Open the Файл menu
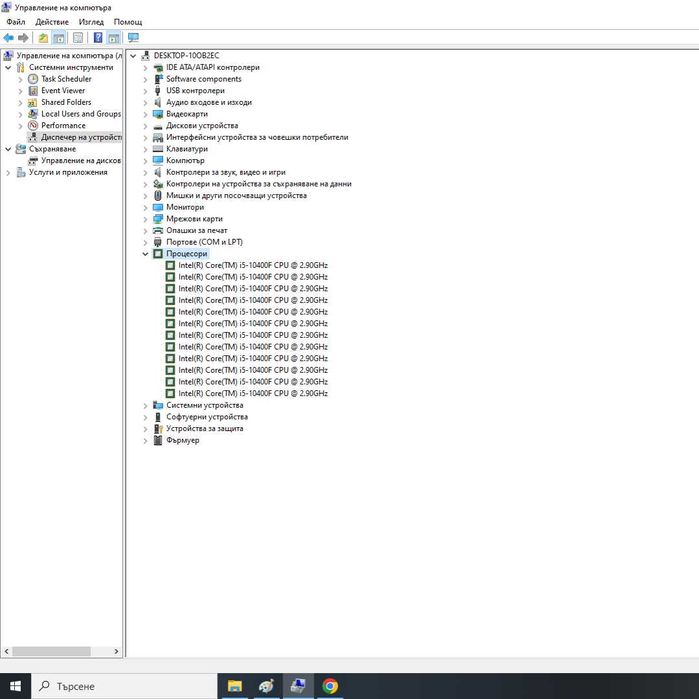The height and width of the screenshot is (699, 699). click(x=16, y=22)
